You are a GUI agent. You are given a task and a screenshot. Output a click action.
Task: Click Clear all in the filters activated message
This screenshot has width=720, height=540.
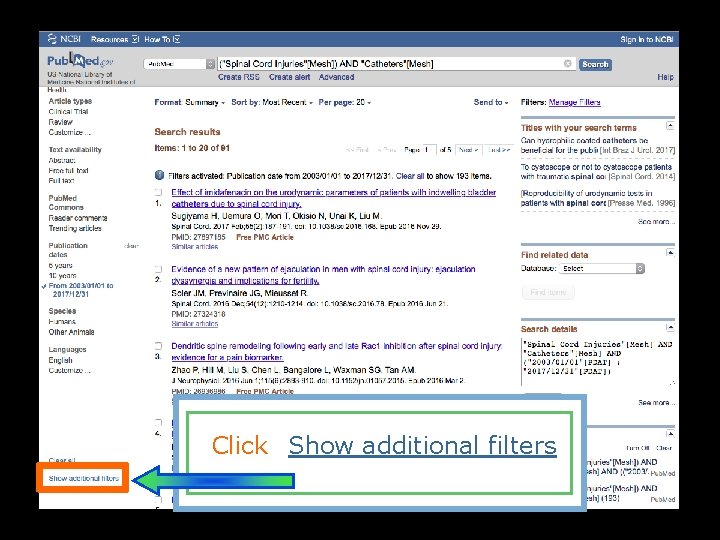click(x=410, y=176)
